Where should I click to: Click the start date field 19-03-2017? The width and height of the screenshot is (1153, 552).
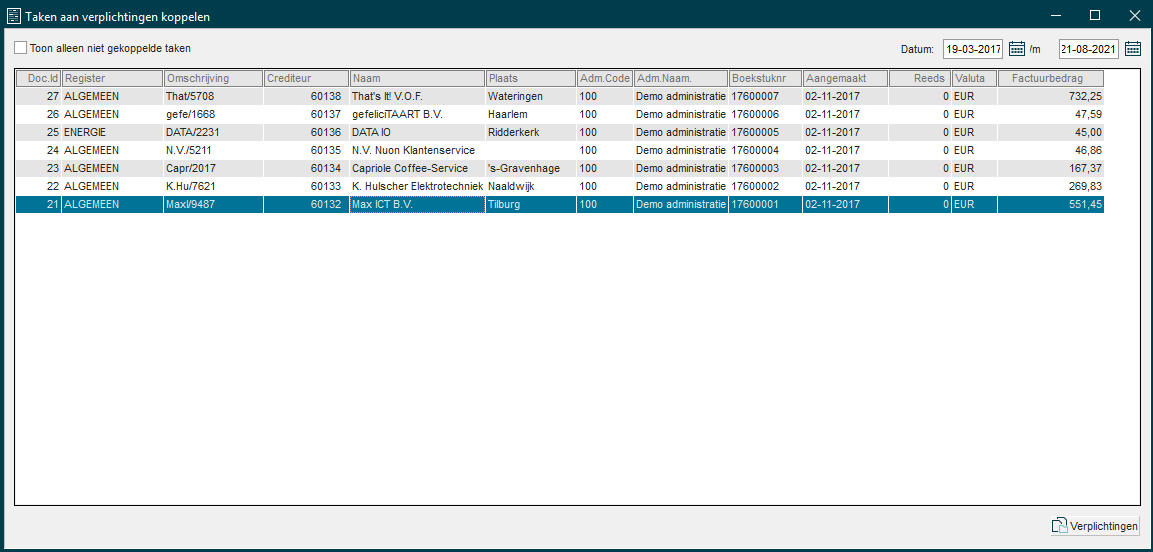(972, 49)
